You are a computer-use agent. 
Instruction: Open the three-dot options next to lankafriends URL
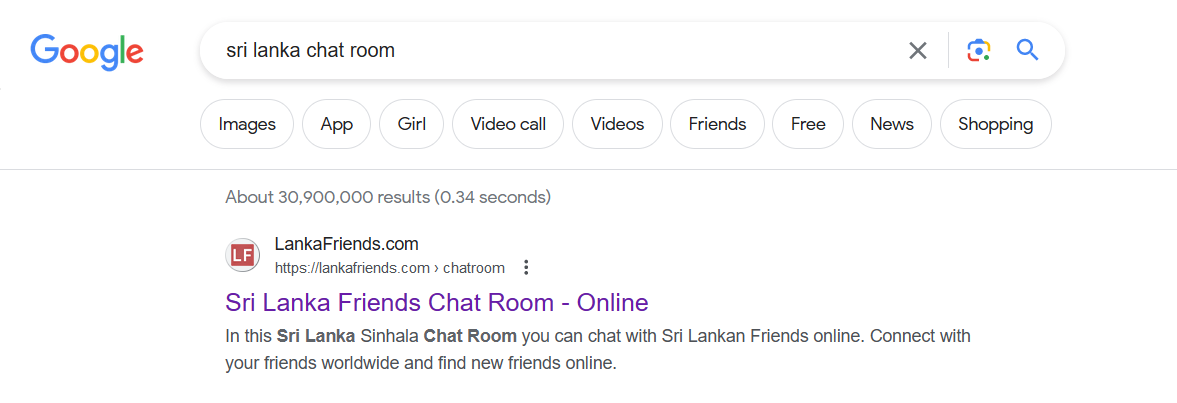tap(526, 267)
